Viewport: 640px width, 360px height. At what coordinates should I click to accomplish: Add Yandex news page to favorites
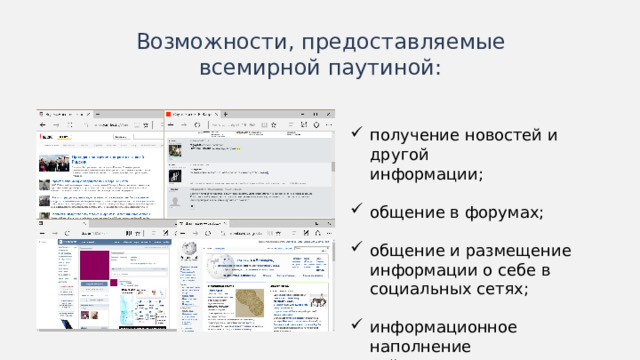pyautogui.click(x=146, y=125)
